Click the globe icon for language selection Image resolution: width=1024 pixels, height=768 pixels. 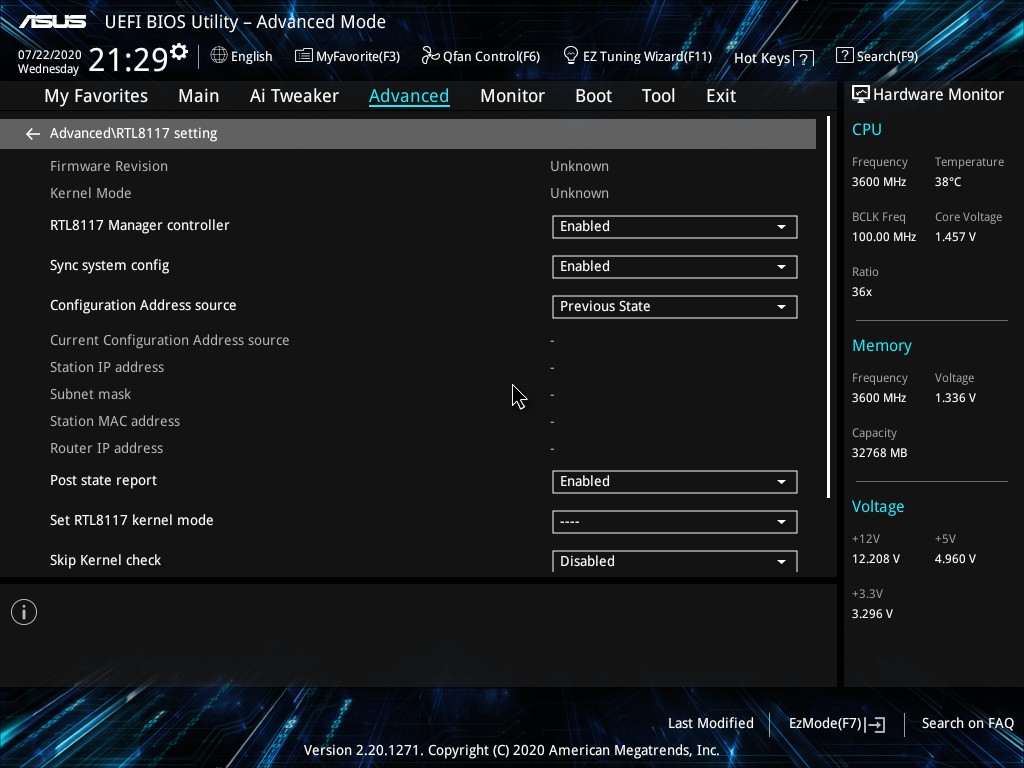(219, 56)
